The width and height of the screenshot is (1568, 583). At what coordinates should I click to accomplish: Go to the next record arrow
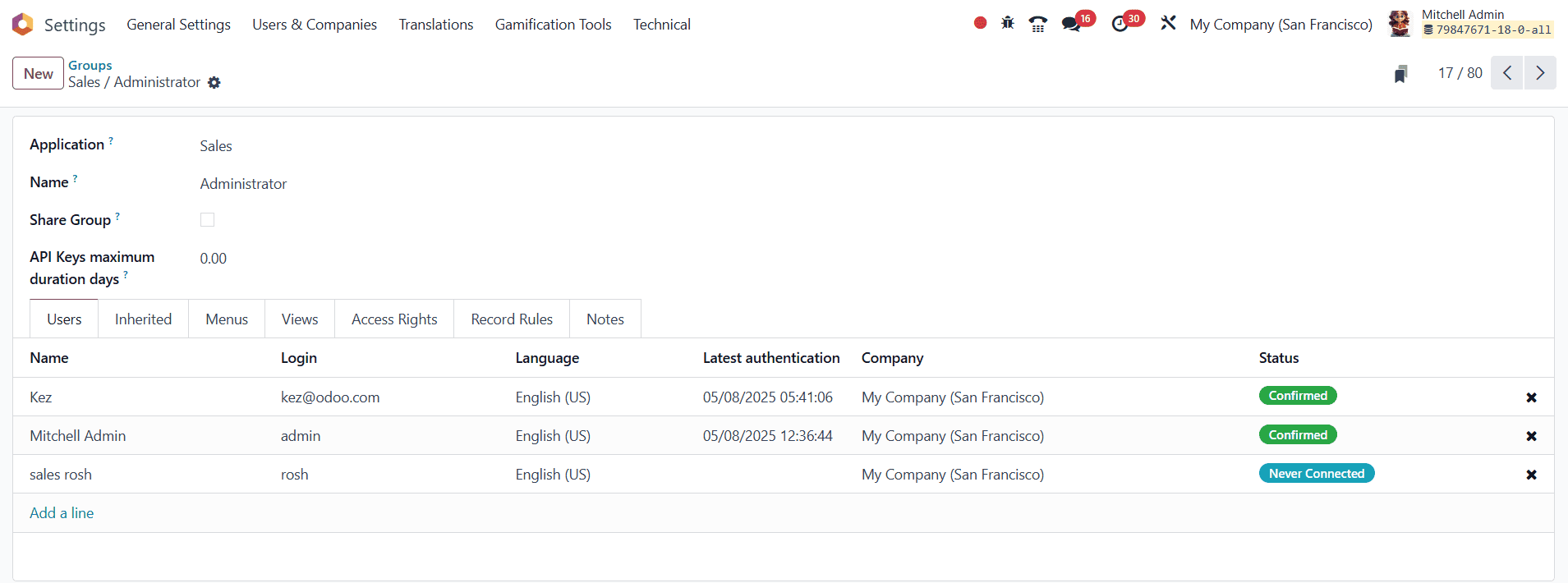tap(1540, 73)
